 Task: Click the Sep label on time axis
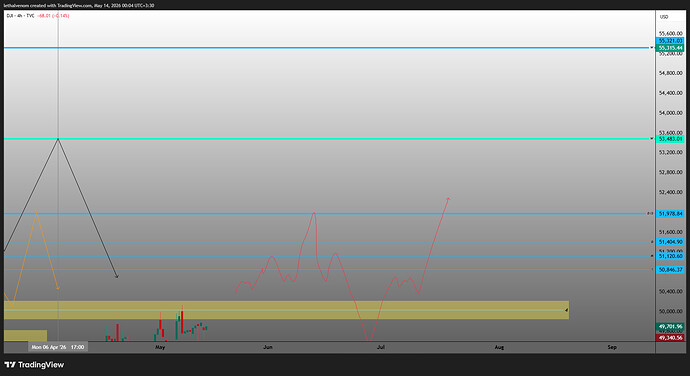click(x=612, y=347)
